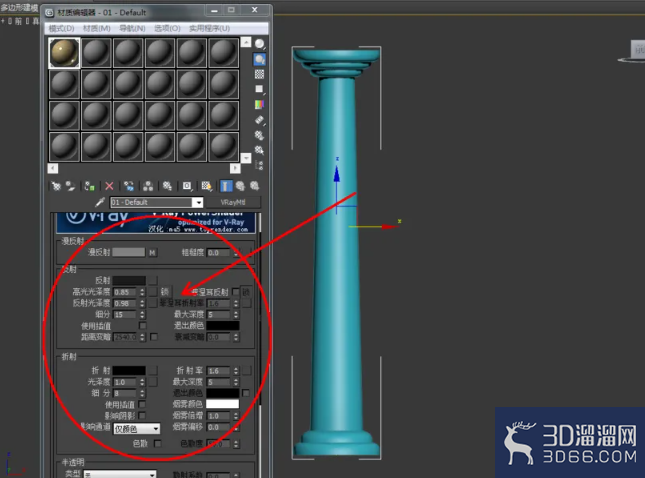645x478 pixels.
Task: Enable the 影响阴影 checkbox
Action: pos(142,415)
